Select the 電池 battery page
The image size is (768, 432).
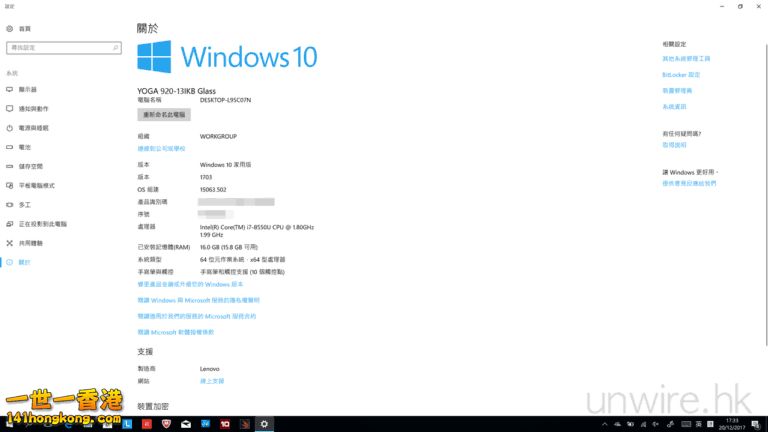pos(24,147)
